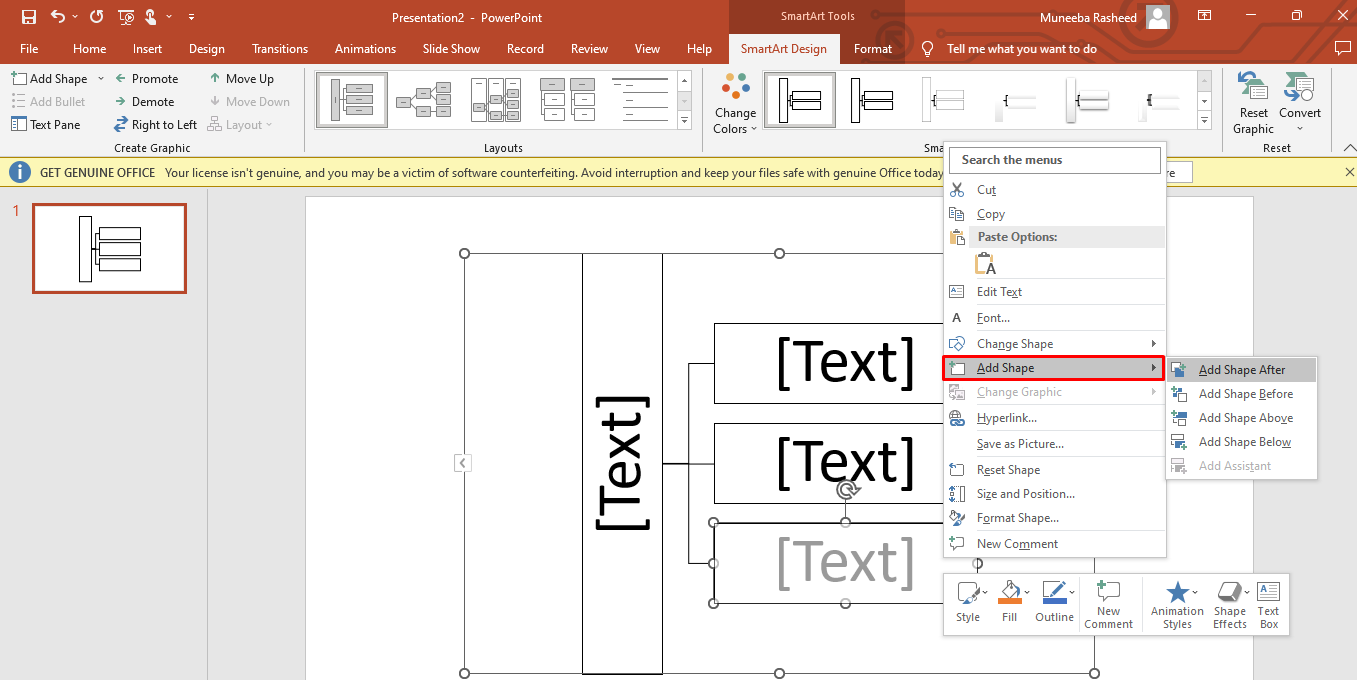The width and height of the screenshot is (1357, 680).
Task: Select Add Shape Above
Action: (x=1242, y=417)
